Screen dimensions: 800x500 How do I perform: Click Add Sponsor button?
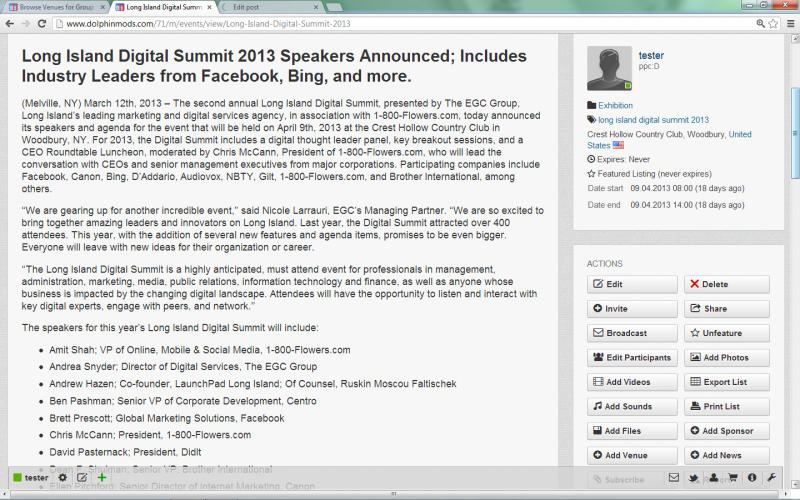tap(727, 431)
